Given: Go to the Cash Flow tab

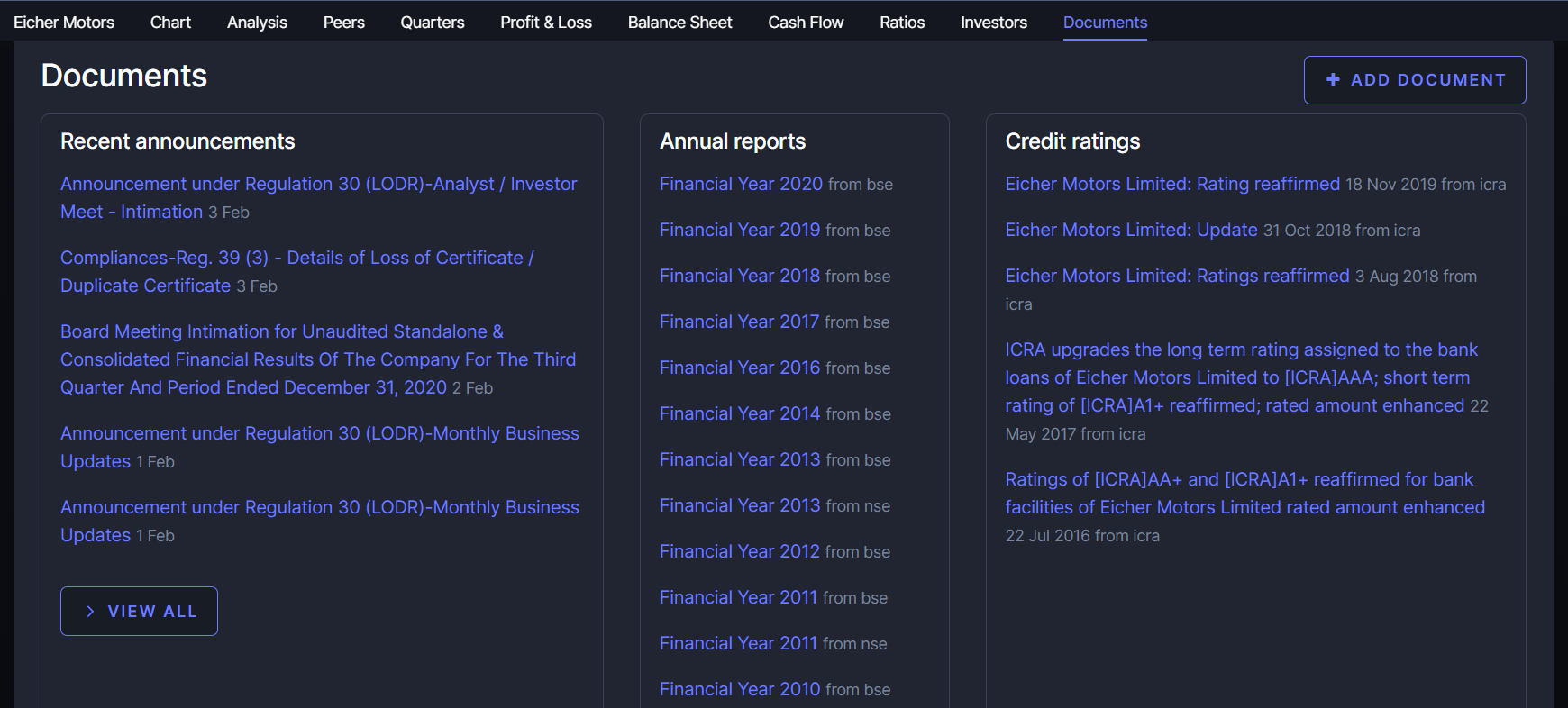Looking at the screenshot, I should [806, 22].
